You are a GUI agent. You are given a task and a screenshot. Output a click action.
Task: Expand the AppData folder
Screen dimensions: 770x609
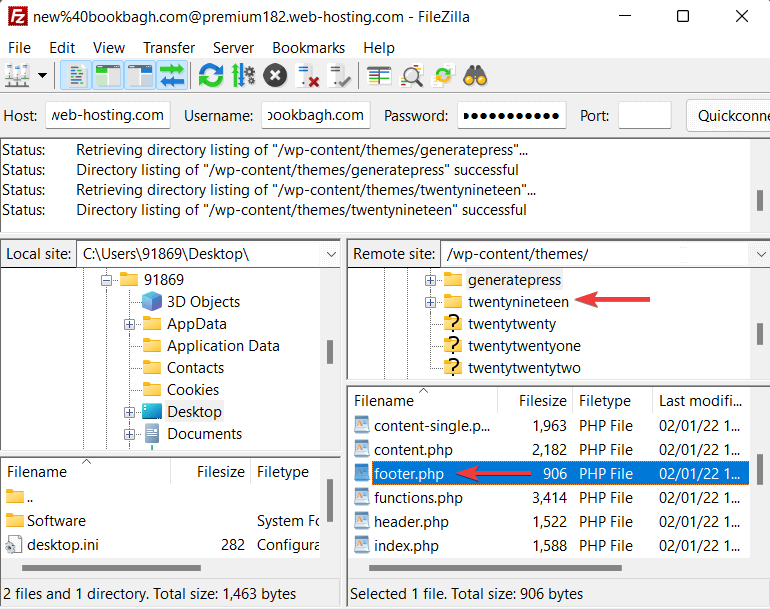pyautogui.click(x=129, y=325)
